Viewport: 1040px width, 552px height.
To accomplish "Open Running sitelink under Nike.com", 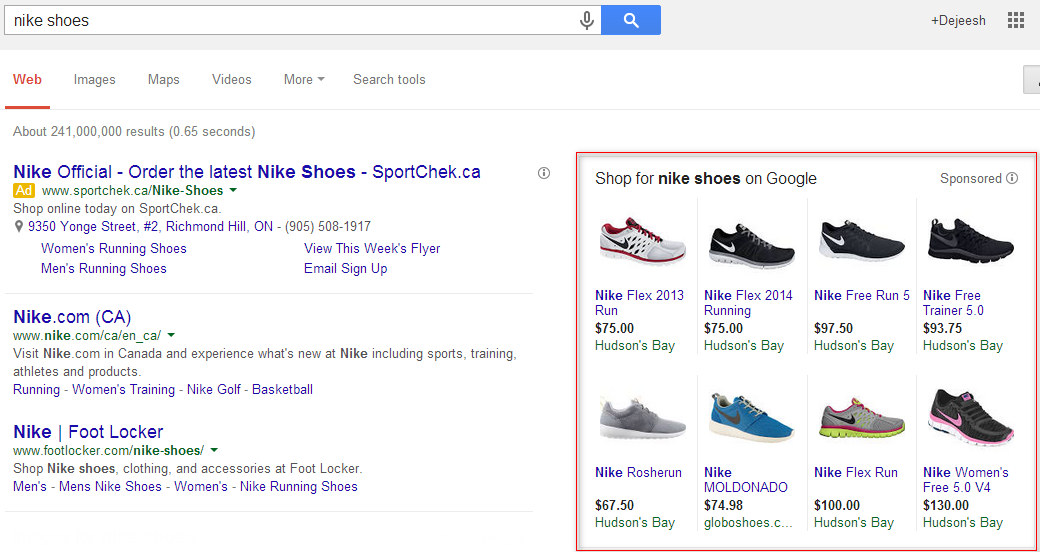I will pos(36,389).
